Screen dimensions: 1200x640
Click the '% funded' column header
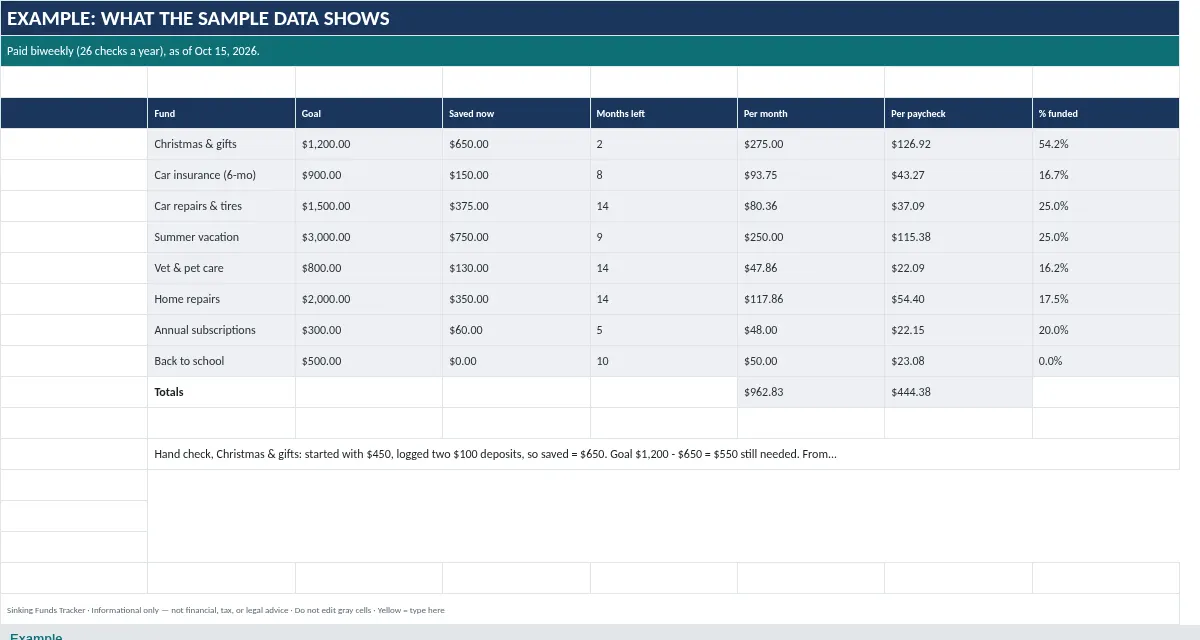coord(1106,113)
